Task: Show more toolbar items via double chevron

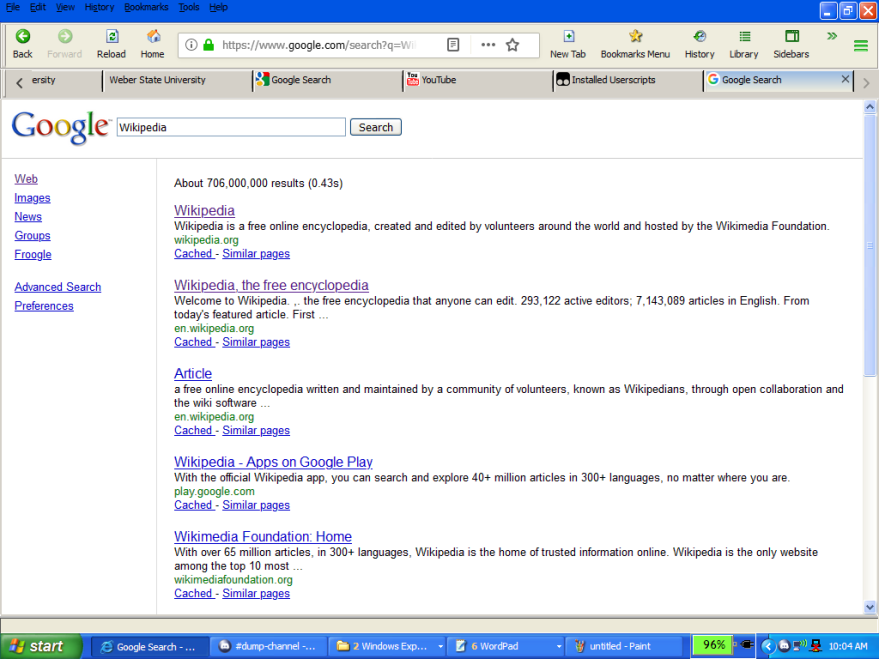Action: [x=832, y=36]
